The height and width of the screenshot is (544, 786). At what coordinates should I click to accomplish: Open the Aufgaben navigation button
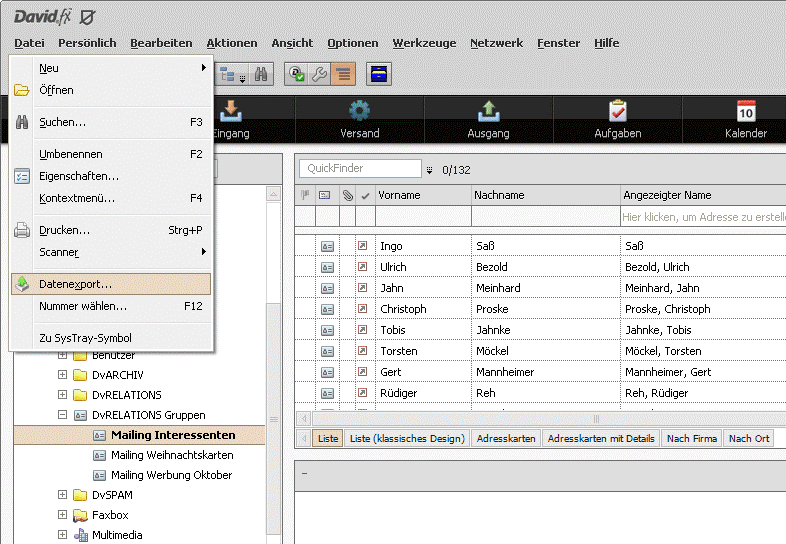[618, 119]
